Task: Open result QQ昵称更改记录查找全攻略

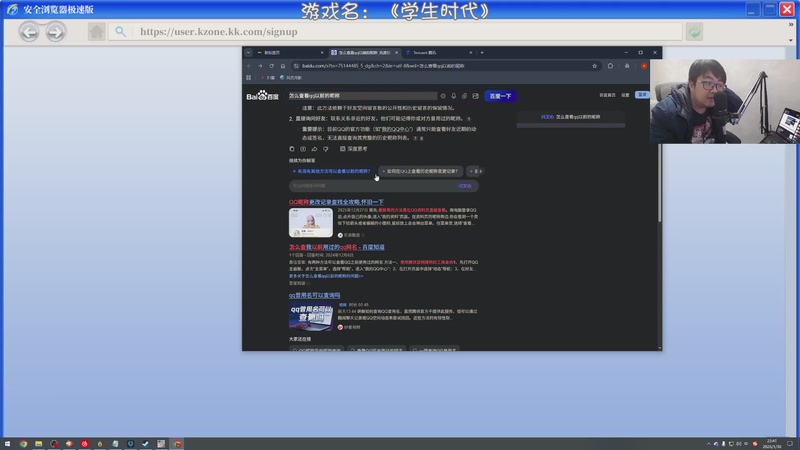Action: pos(336,202)
